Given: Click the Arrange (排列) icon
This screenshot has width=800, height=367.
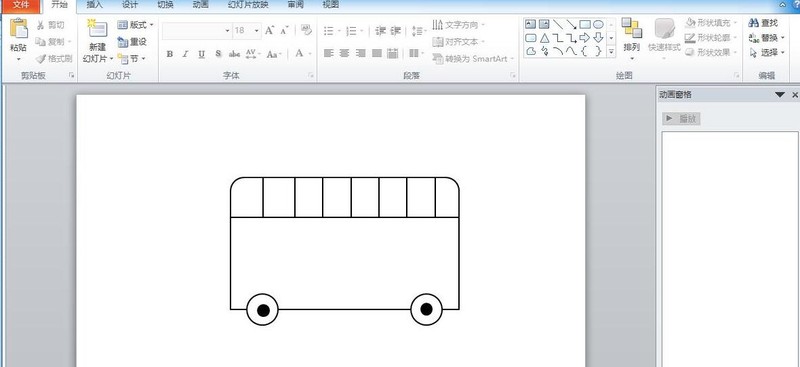Looking at the screenshot, I should (x=632, y=28).
